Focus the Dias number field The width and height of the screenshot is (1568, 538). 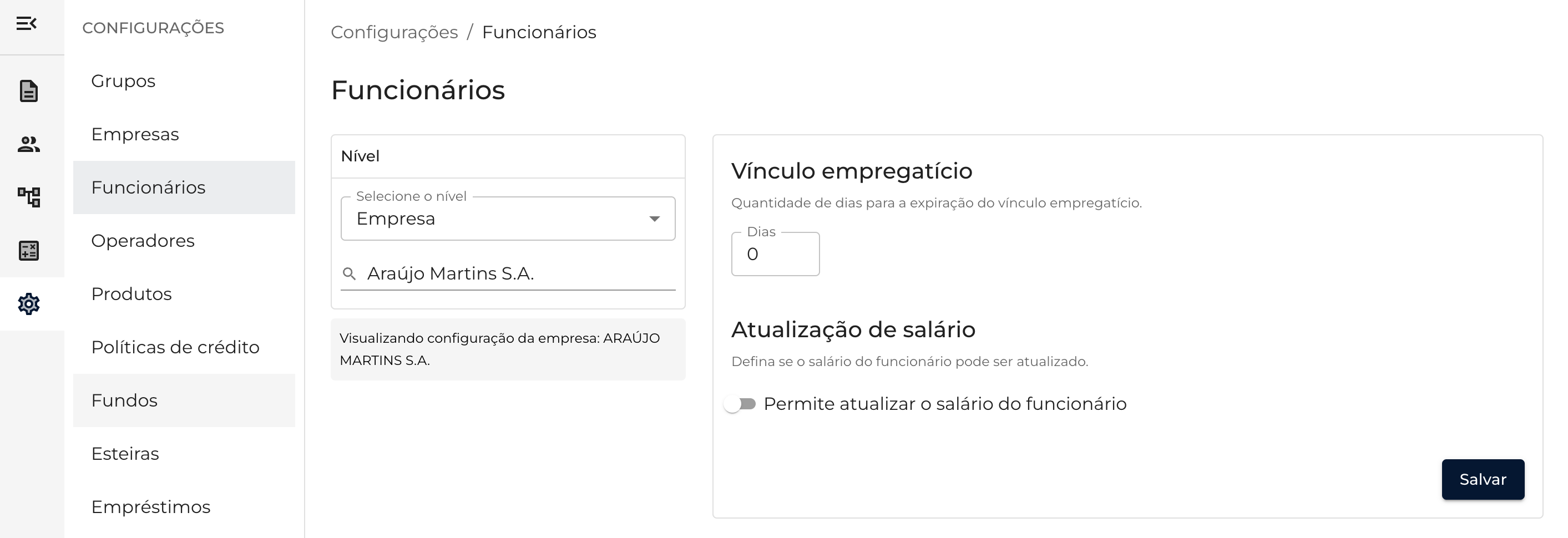click(x=775, y=255)
